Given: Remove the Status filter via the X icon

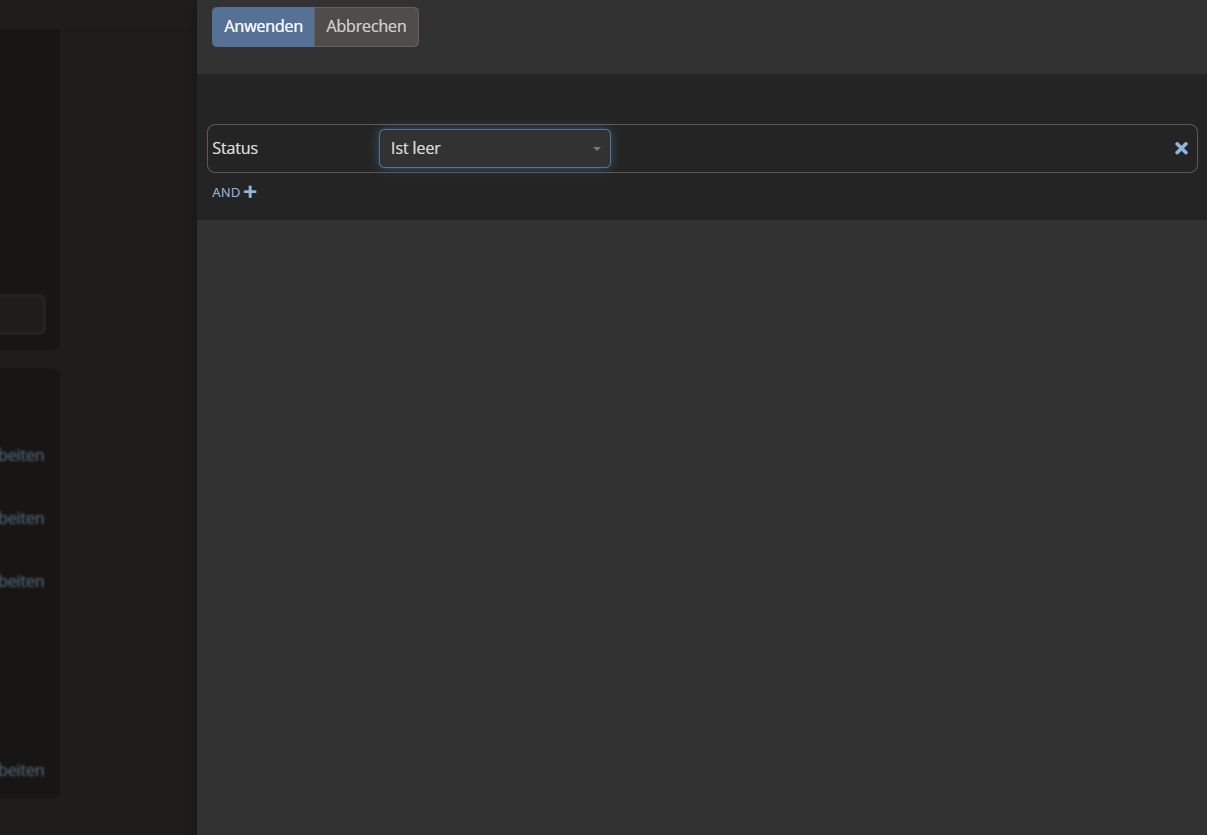Looking at the screenshot, I should click(x=1181, y=148).
